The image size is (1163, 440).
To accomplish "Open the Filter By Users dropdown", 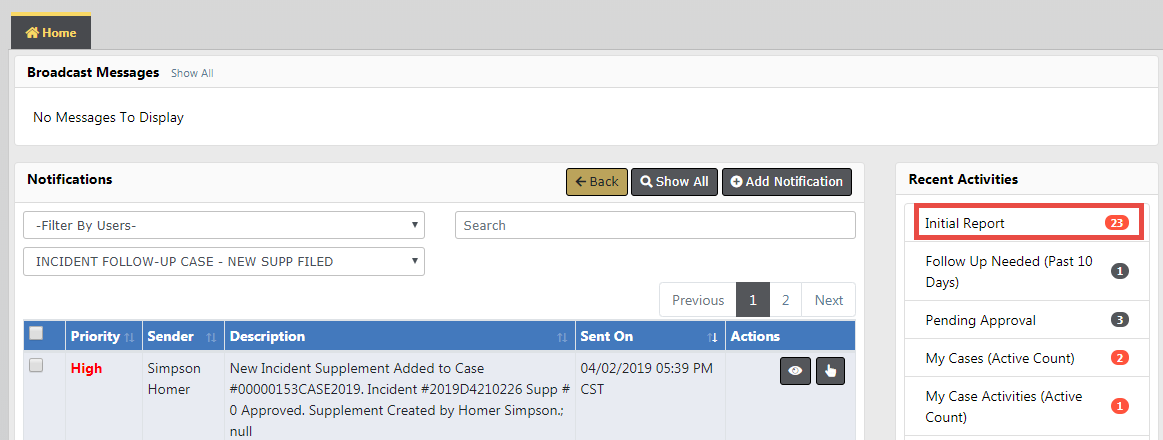I will pos(223,225).
